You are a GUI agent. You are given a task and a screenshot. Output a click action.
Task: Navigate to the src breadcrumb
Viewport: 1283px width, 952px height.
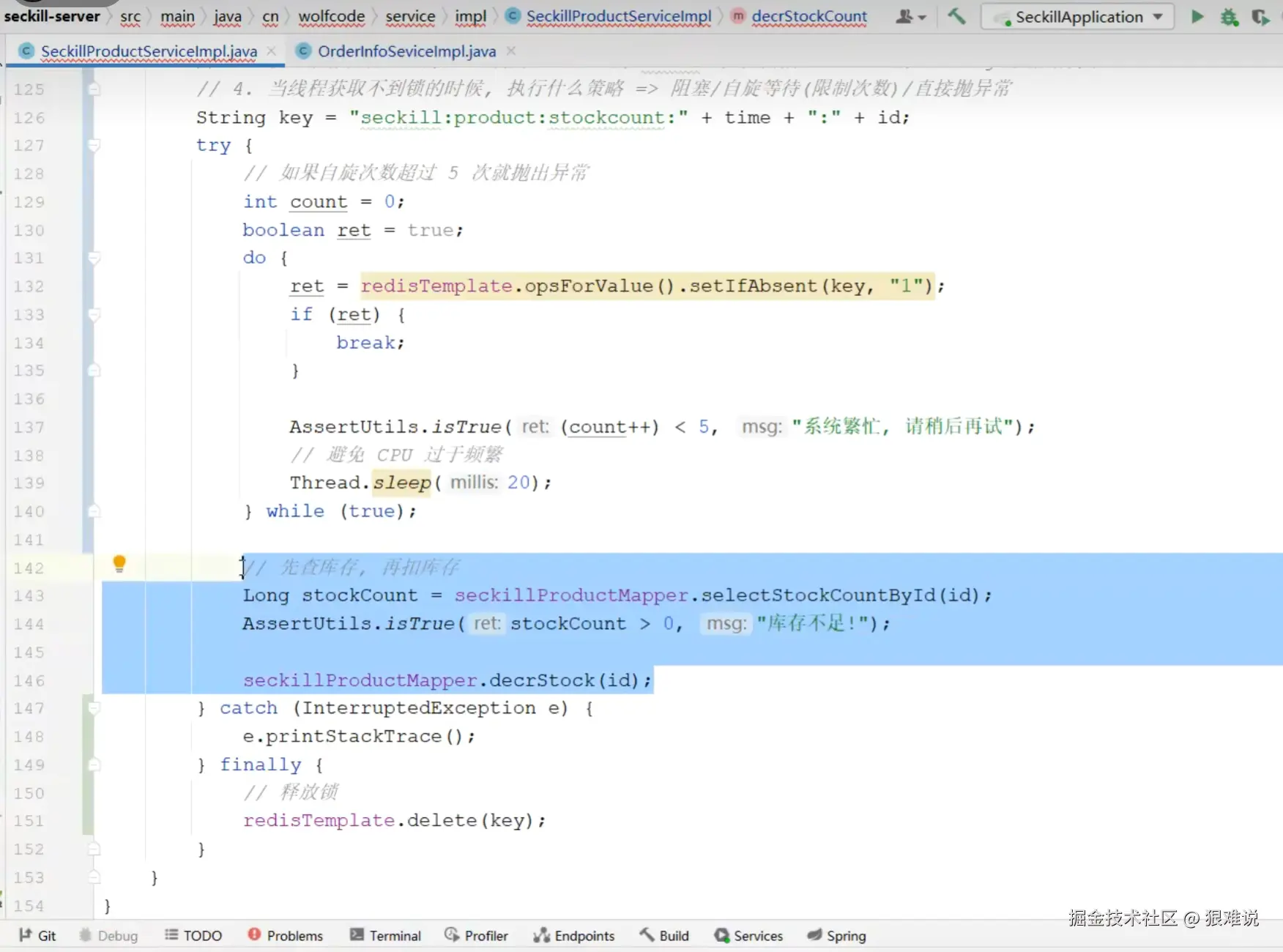click(x=130, y=16)
